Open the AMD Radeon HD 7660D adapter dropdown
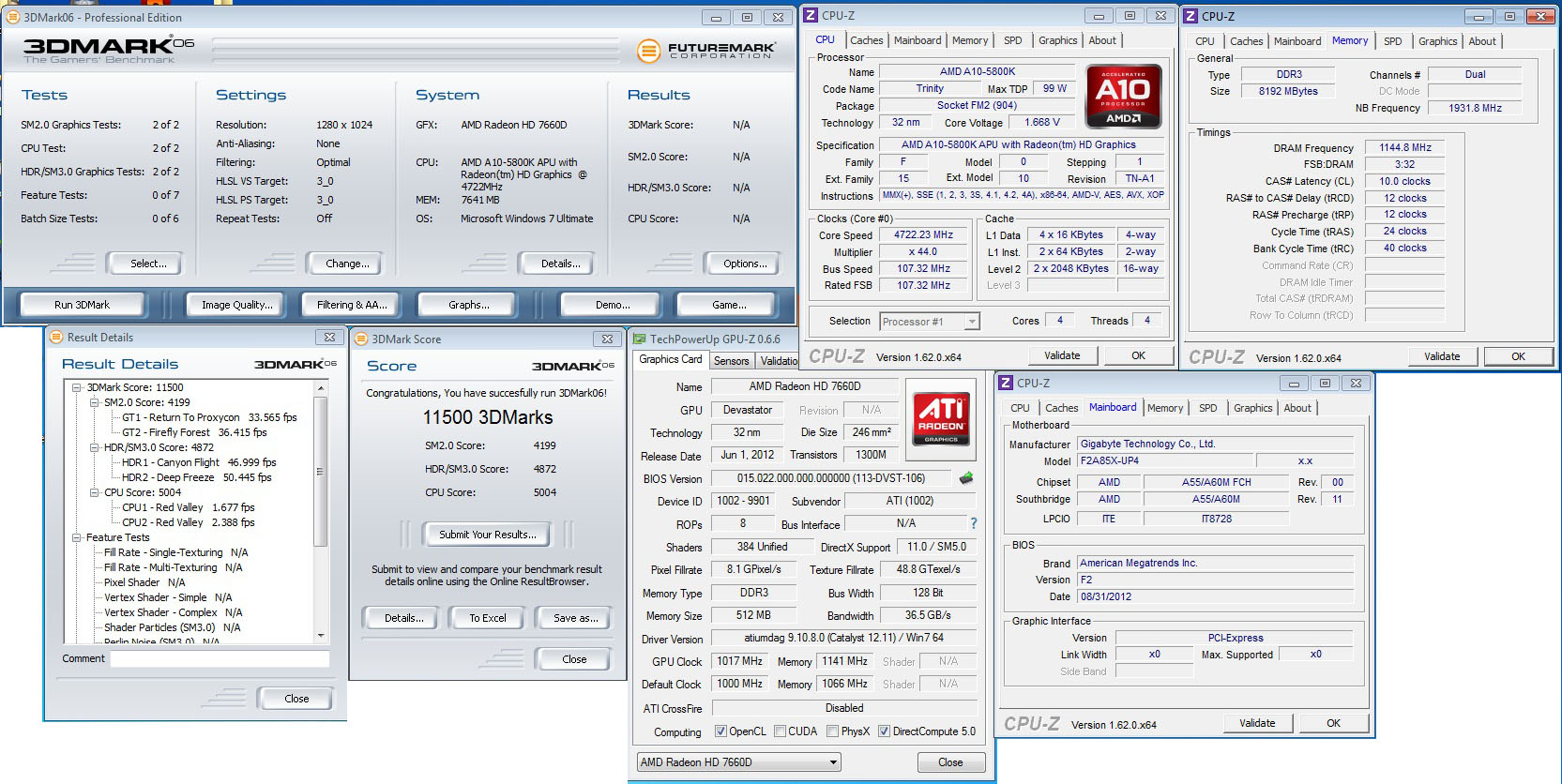This screenshot has height=784, width=1562. point(738,762)
